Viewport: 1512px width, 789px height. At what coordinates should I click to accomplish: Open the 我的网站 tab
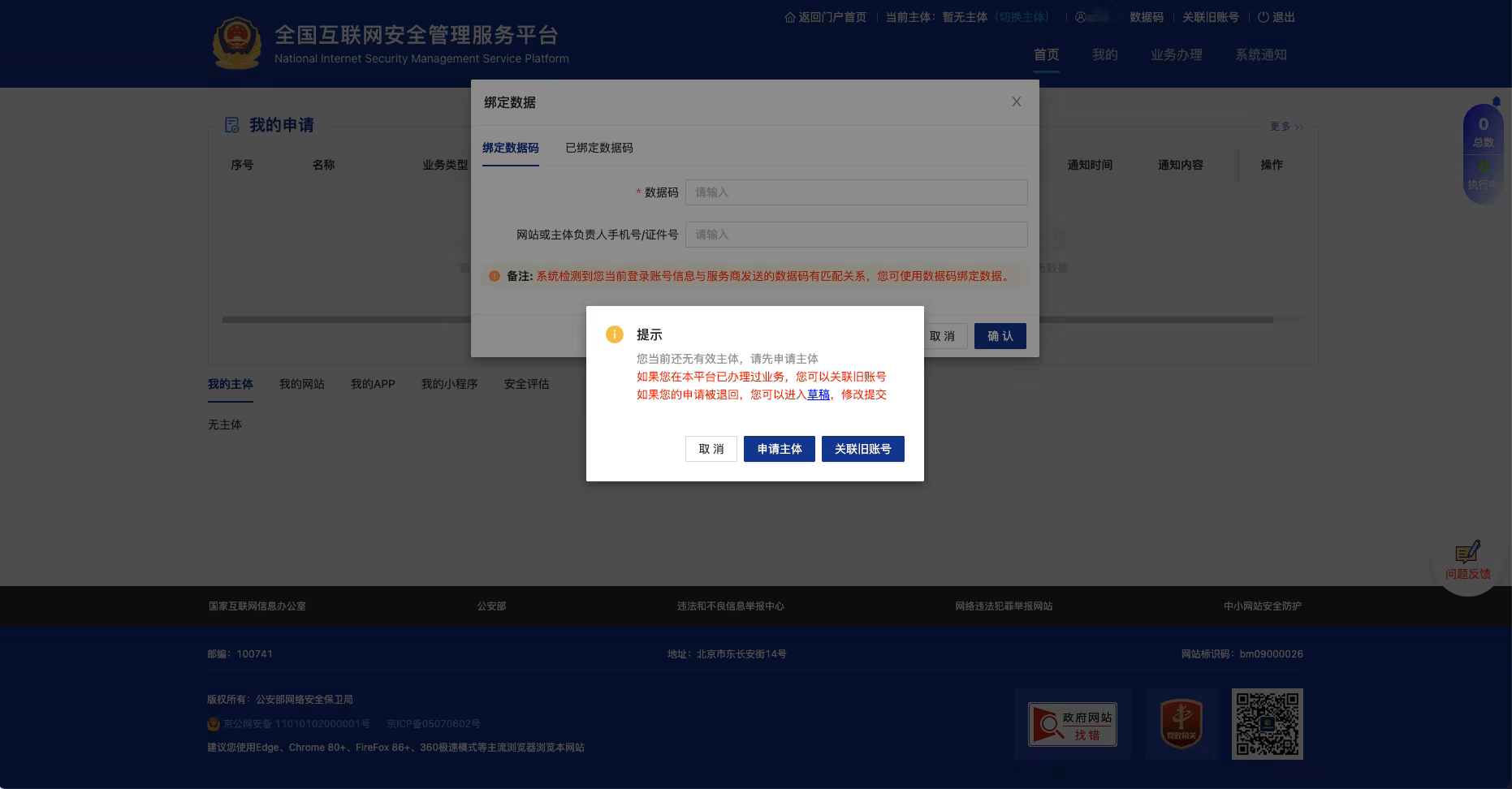click(301, 384)
